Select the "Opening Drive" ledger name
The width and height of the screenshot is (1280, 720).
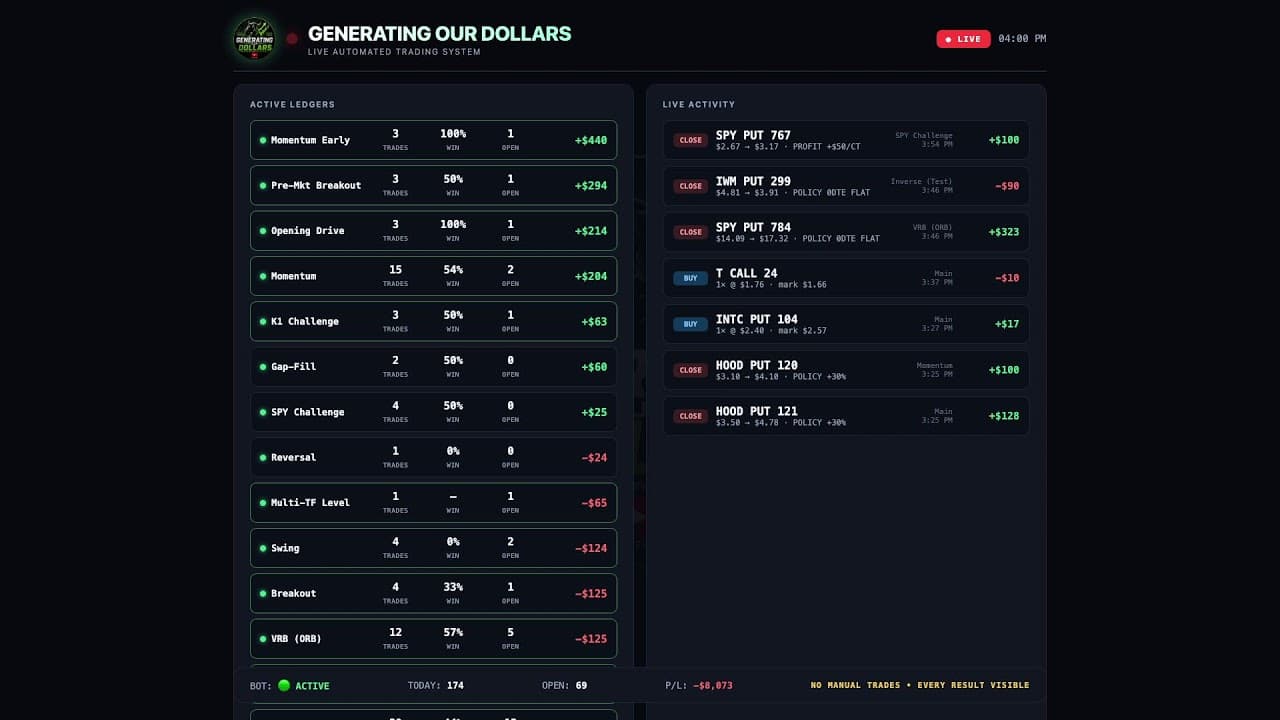click(308, 231)
